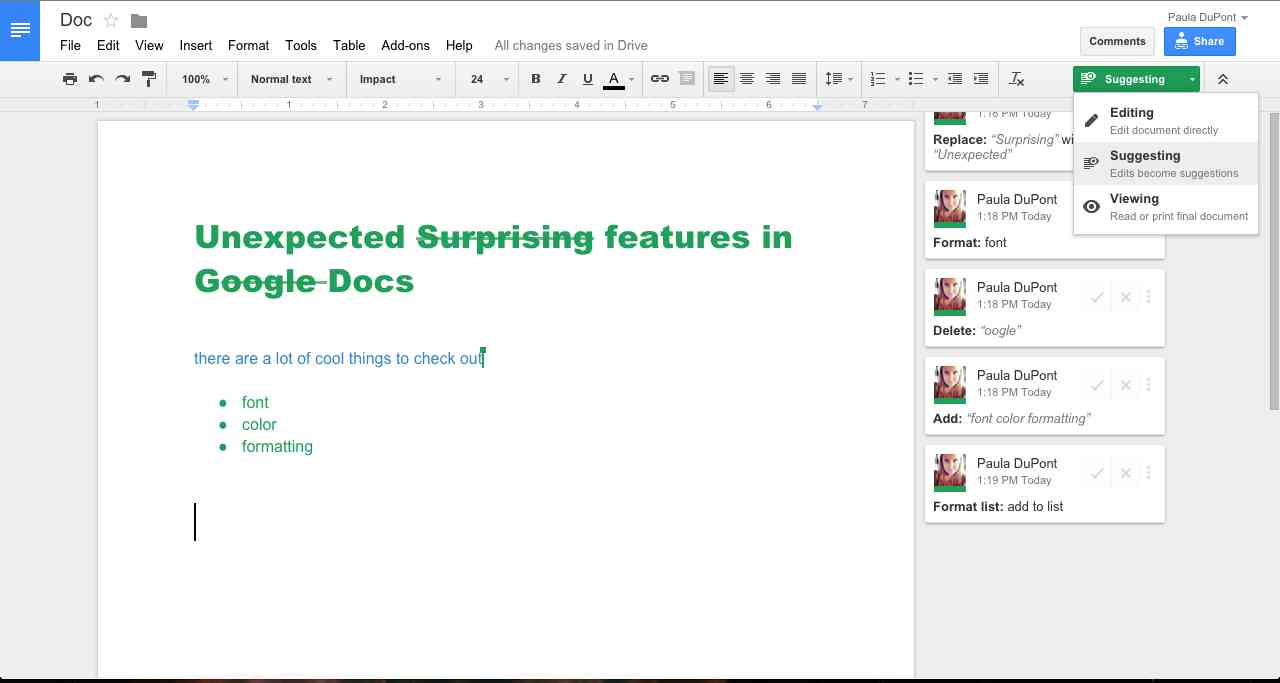Insert a link with chain icon
This screenshot has height=683, width=1280.
[660, 79]
